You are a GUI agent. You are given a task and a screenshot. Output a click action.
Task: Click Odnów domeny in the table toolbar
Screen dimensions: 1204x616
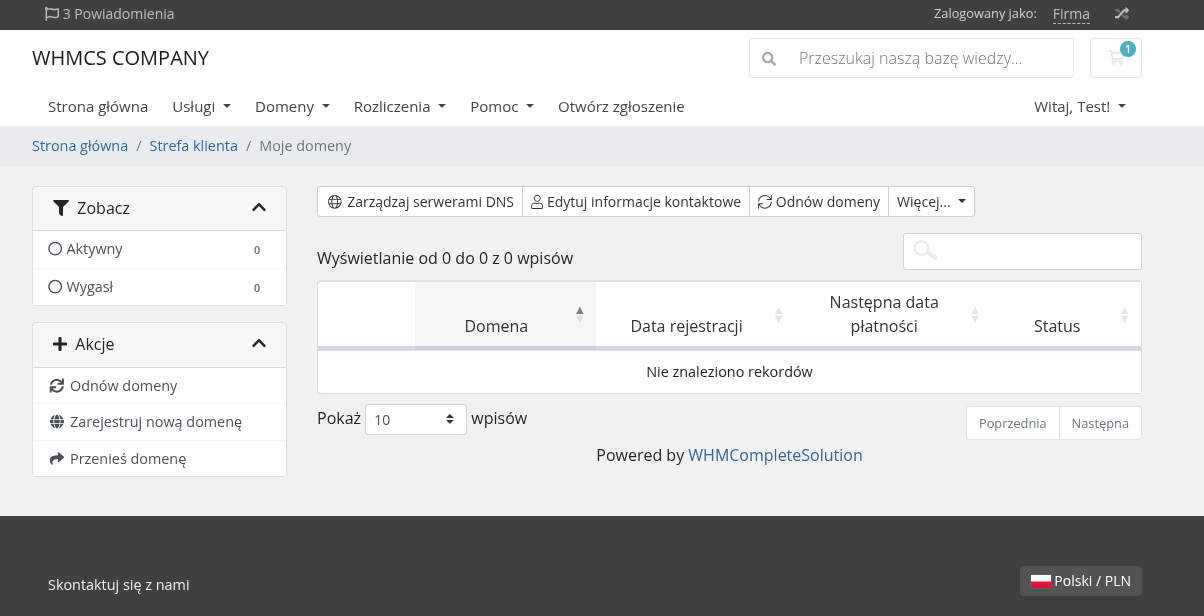[818, 201]
